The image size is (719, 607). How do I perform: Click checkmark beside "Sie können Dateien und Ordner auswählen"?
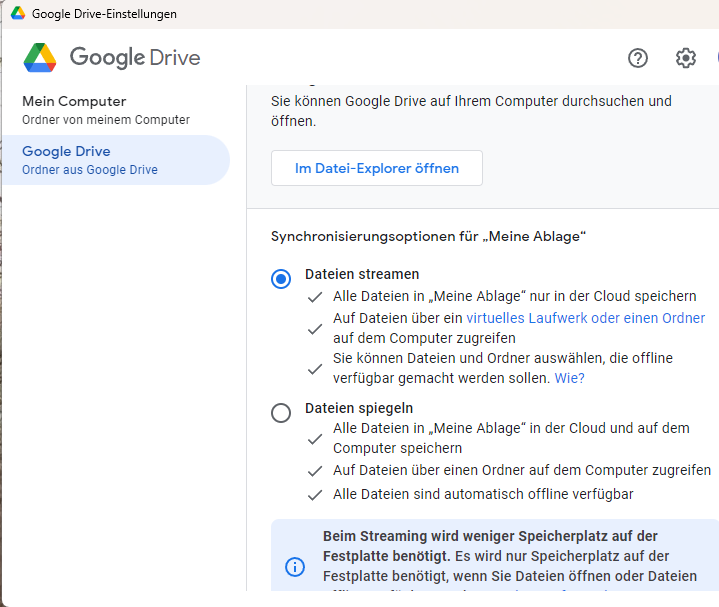tap(315, 369)
